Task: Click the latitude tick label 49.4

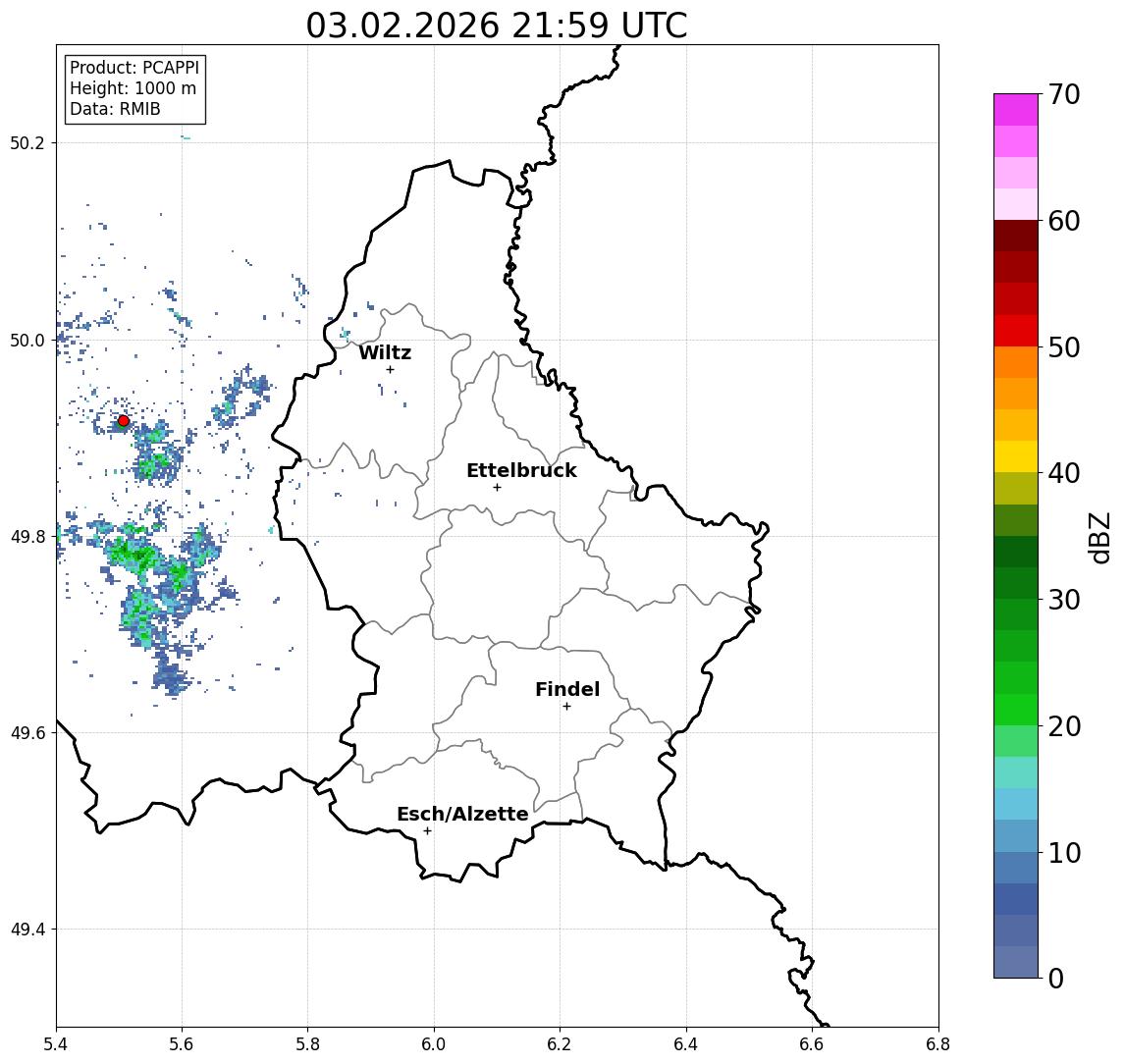Action: pos(27,930)
